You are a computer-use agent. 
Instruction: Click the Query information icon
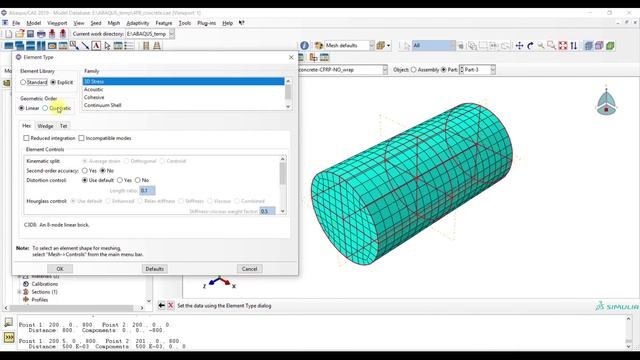tap(304, 46)
